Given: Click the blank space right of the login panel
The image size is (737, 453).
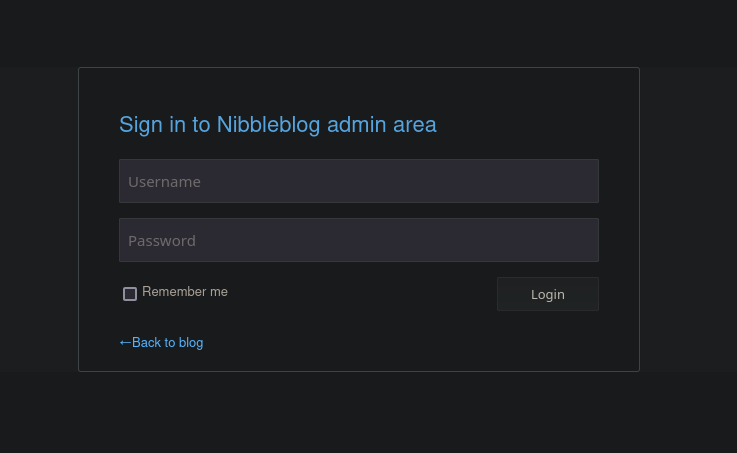Looking at the screenshot, I should pyautogui.click(x=688, y=220).
